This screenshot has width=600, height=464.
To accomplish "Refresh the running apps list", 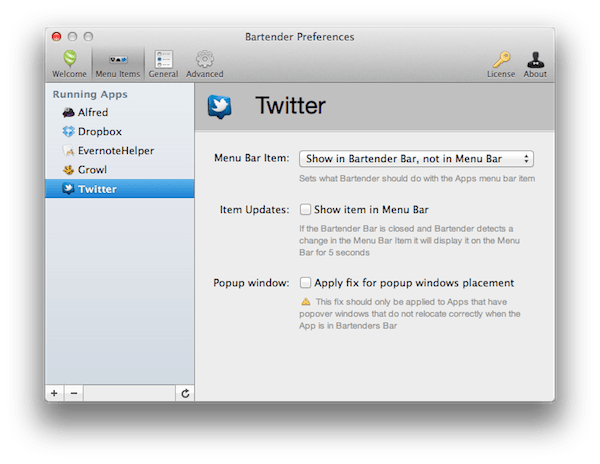I will tap(185, 393).
